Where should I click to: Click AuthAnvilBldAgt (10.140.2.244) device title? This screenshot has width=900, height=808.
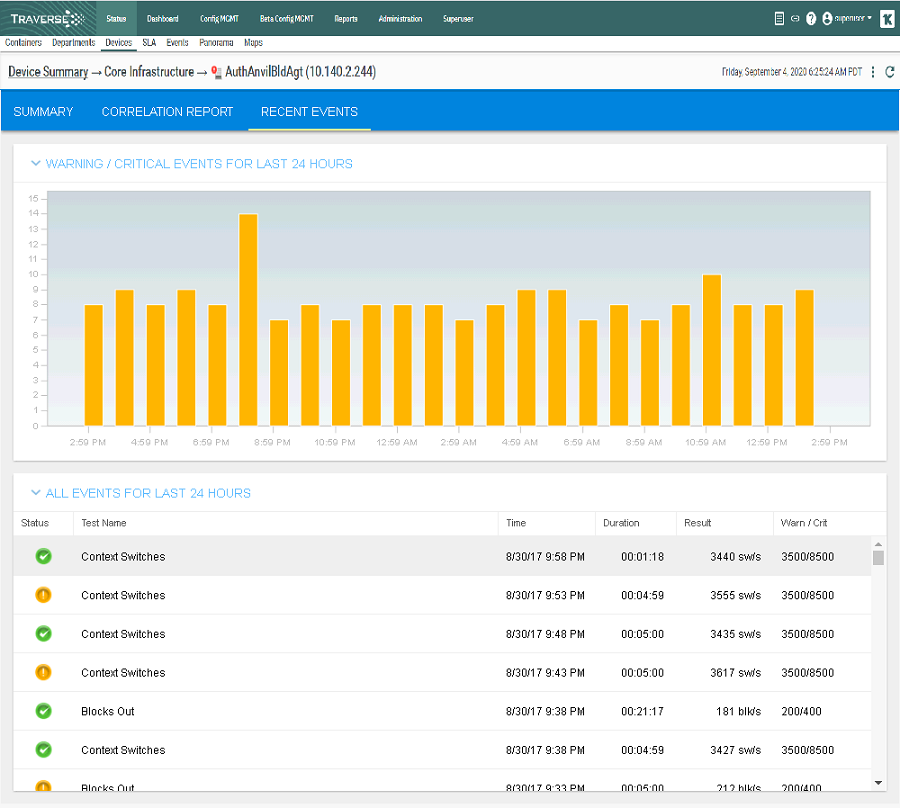point(300,72)
